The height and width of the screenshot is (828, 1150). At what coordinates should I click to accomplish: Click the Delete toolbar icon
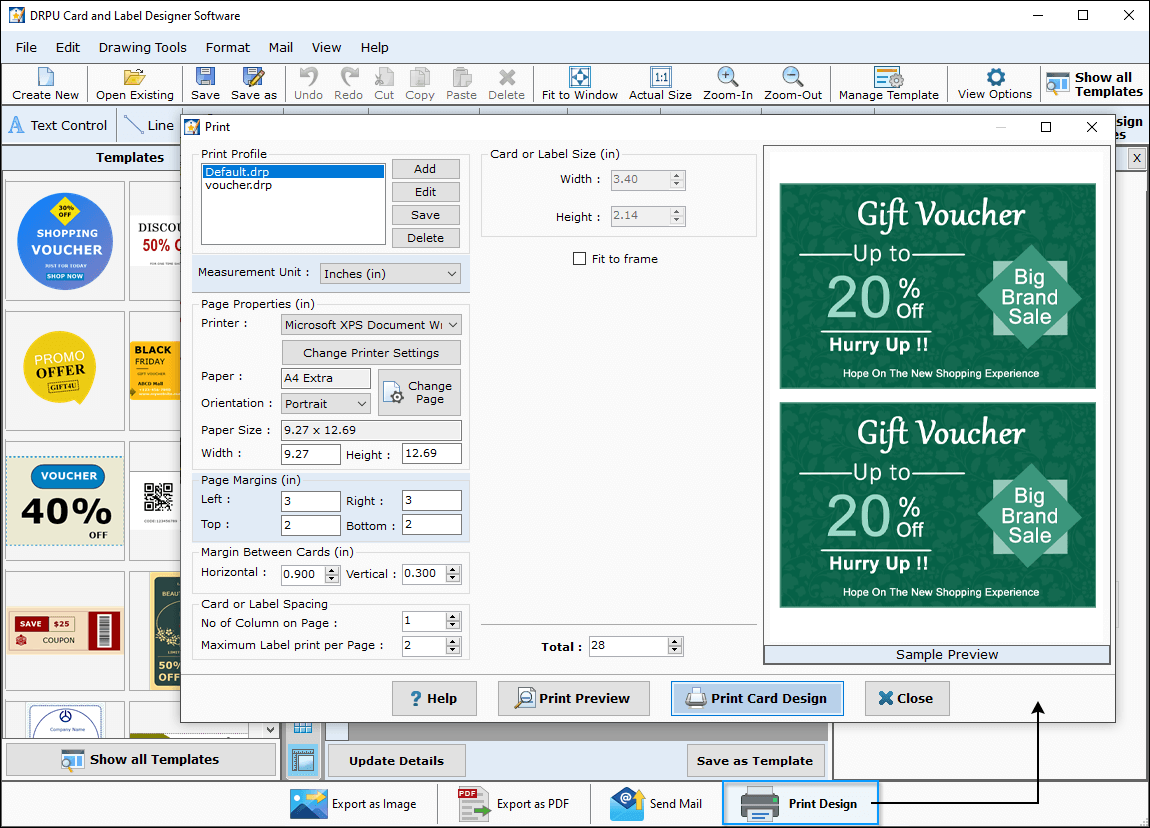pyautogui.click(x=507, y=84)
